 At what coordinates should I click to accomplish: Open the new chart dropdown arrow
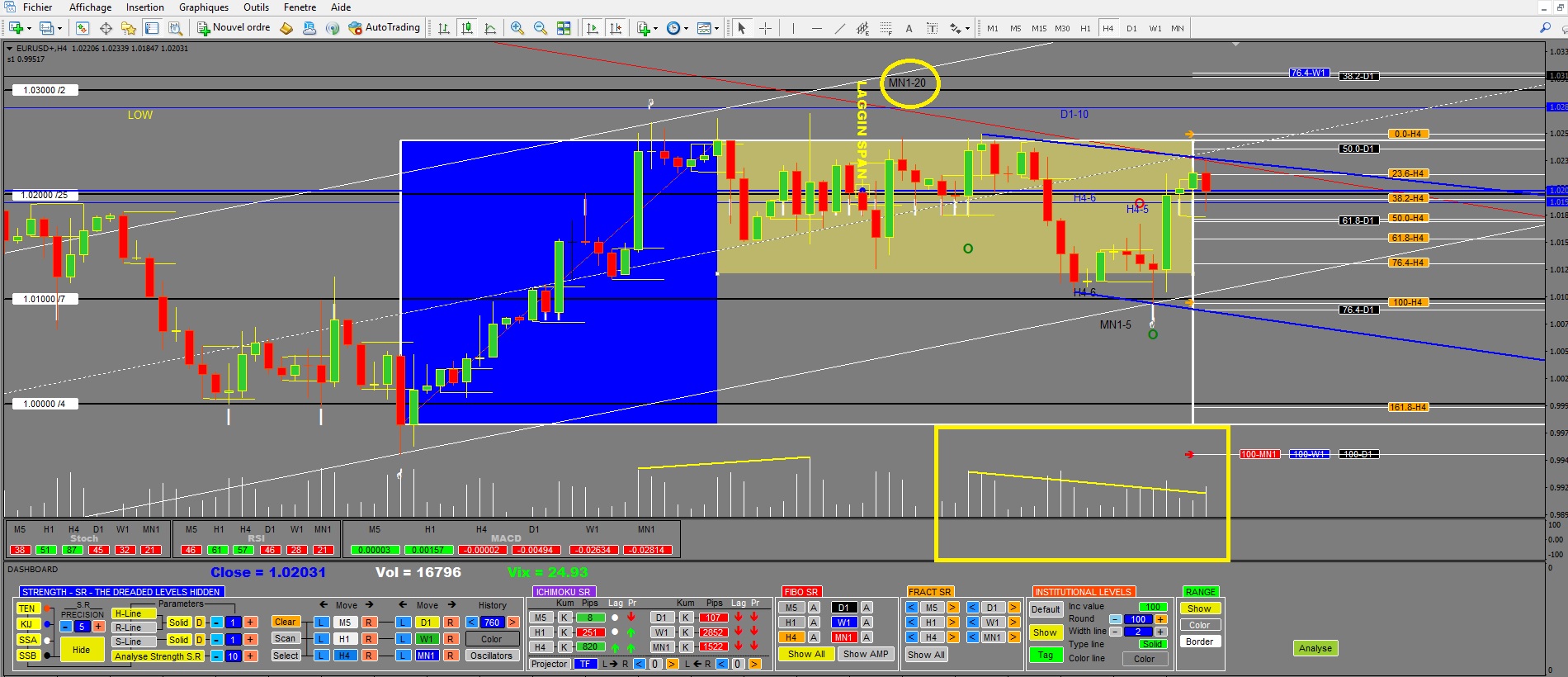coord(30,28)
